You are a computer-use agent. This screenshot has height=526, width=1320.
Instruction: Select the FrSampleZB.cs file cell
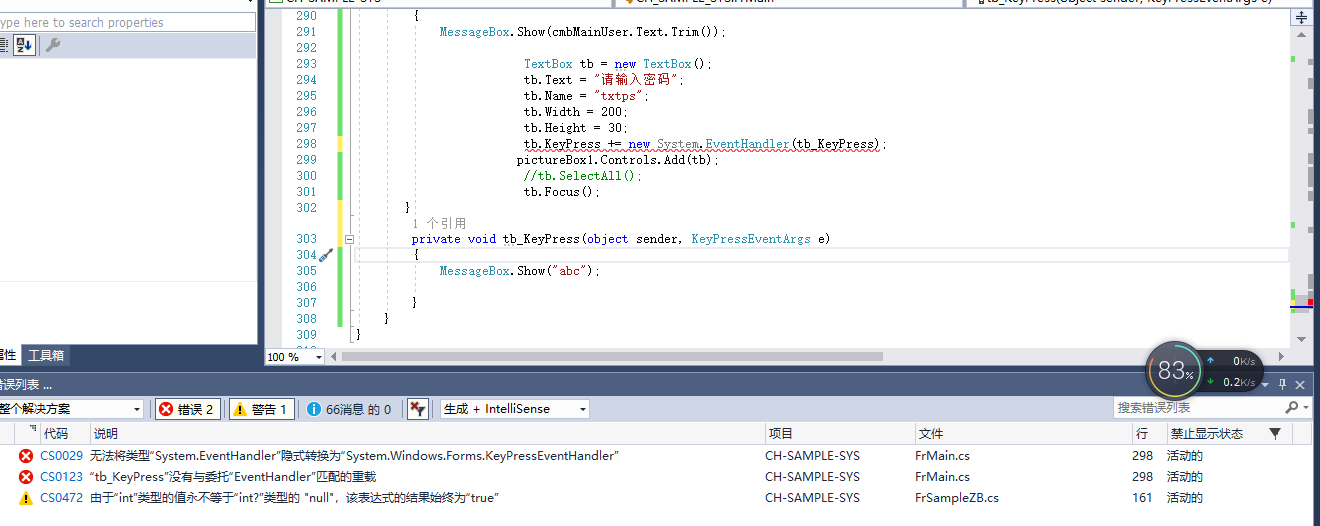(956, 498)
